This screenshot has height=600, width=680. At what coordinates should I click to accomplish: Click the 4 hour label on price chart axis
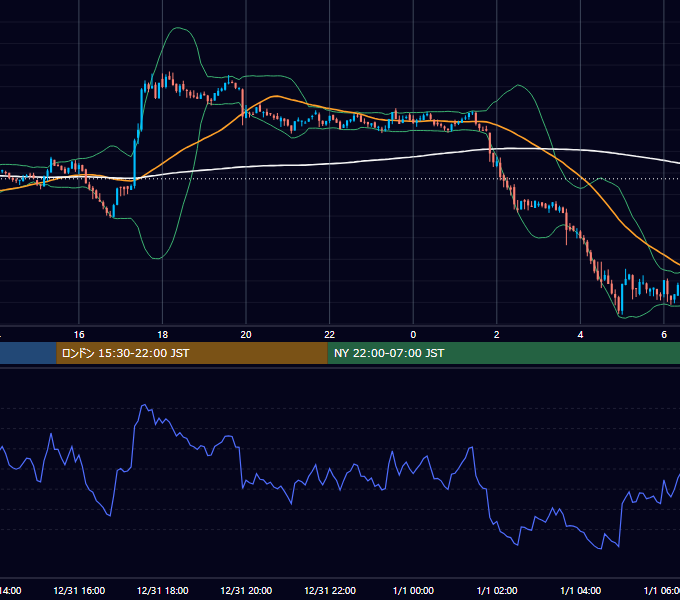pos(580,335)
